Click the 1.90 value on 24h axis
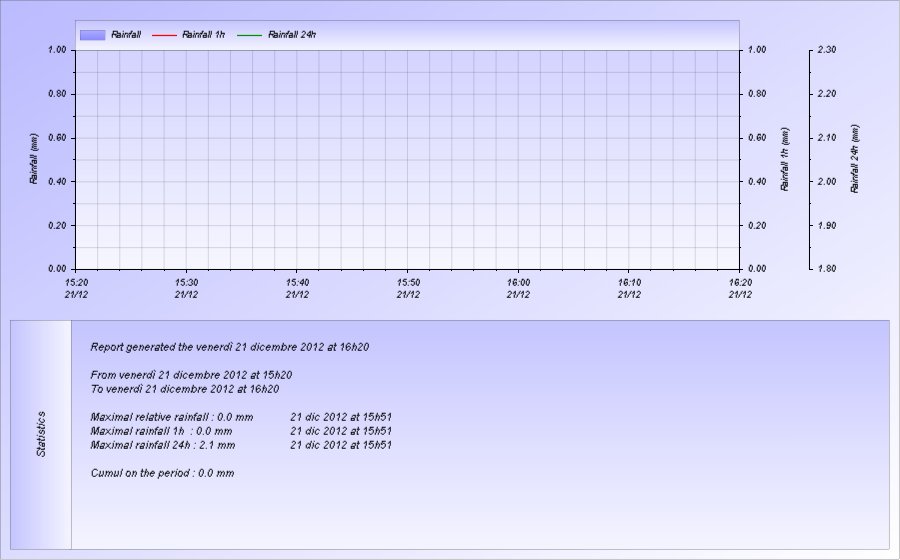 pyautogui.click(x=827, y=225)
